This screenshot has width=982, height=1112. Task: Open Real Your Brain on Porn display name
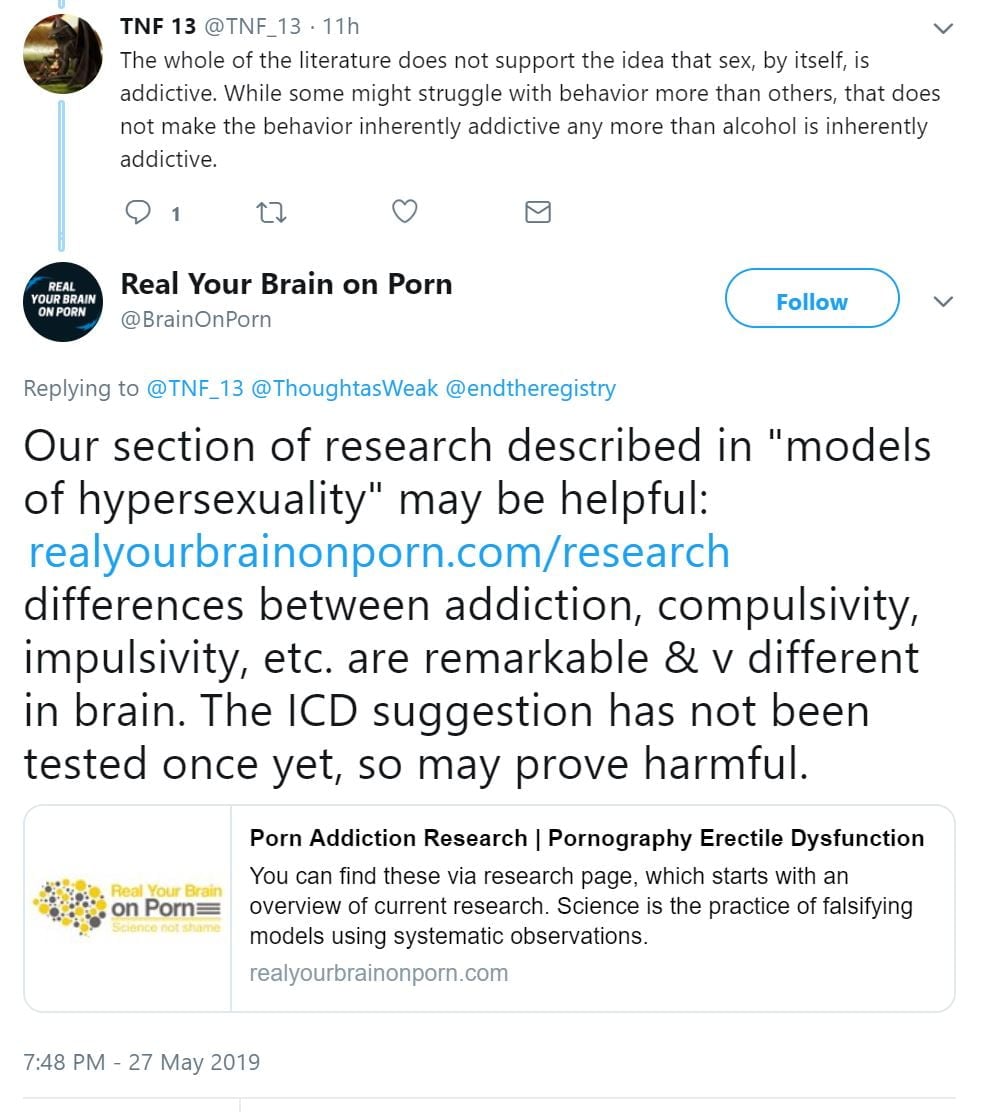286,284
